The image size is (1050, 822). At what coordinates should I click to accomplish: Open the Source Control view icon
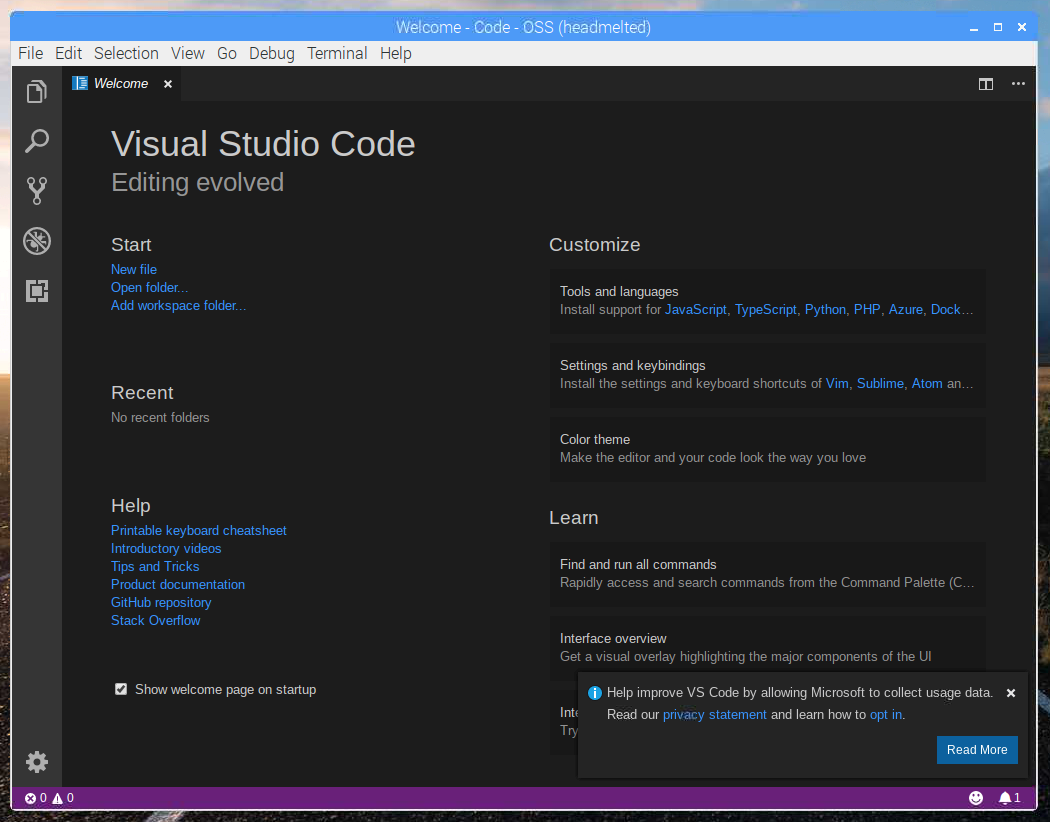[x=37, y=191]
